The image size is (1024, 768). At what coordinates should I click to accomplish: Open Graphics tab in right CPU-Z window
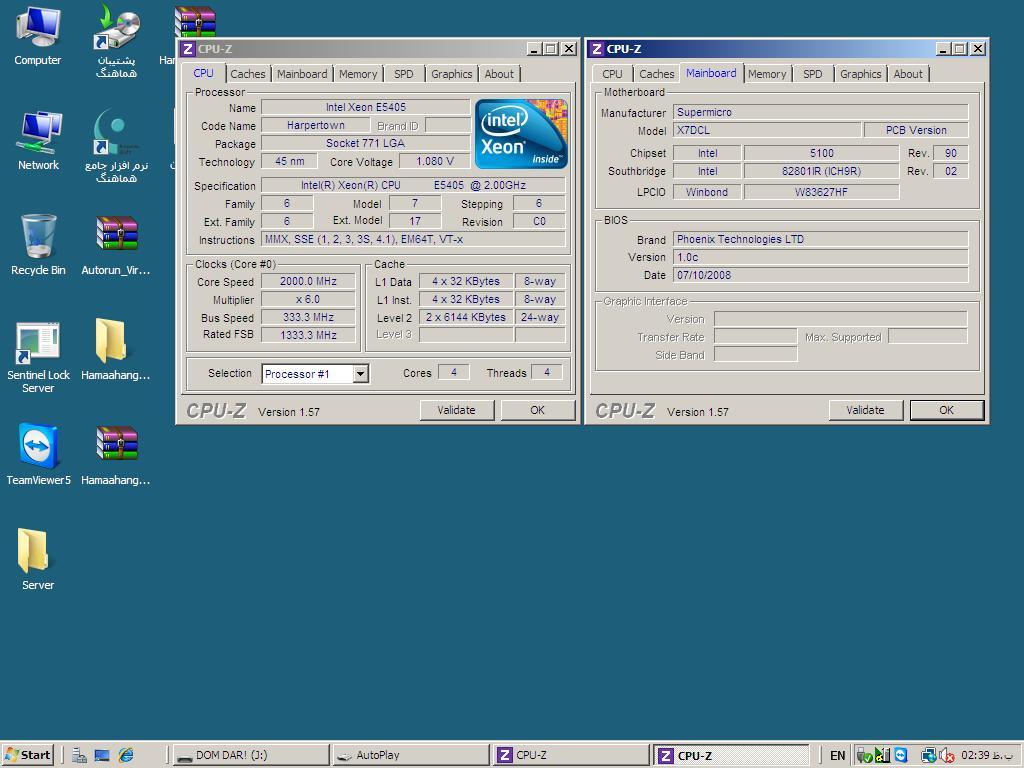pos(860,74)
